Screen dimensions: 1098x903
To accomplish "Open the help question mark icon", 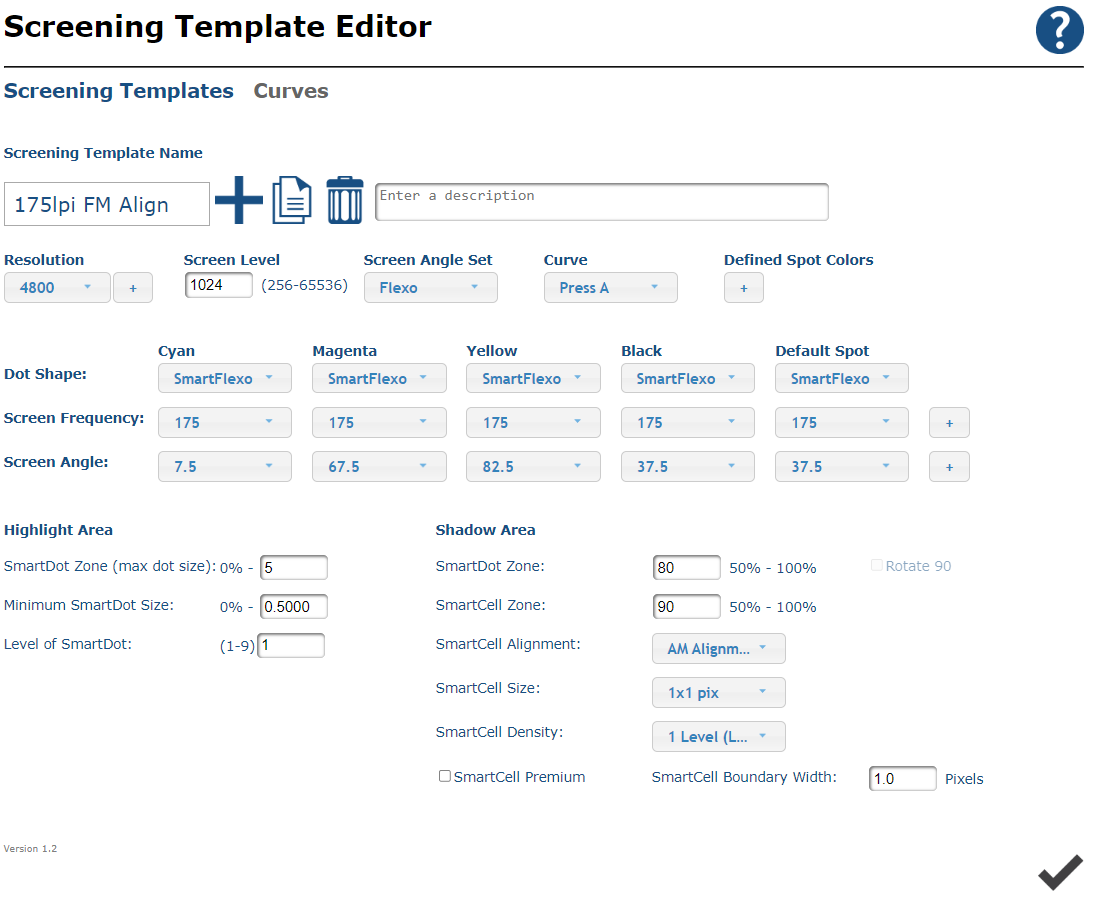I will click(x=1059, y=30).
